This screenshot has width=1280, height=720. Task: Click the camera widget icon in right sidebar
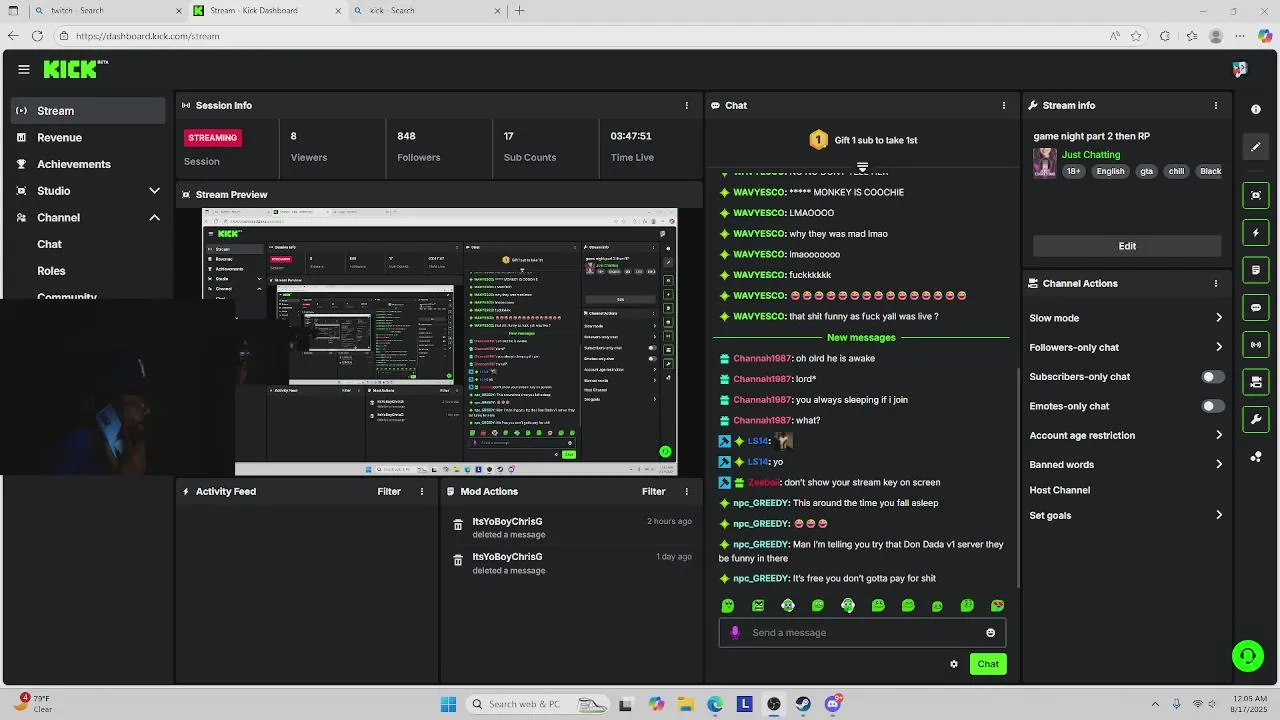(x=1256, y=382)
